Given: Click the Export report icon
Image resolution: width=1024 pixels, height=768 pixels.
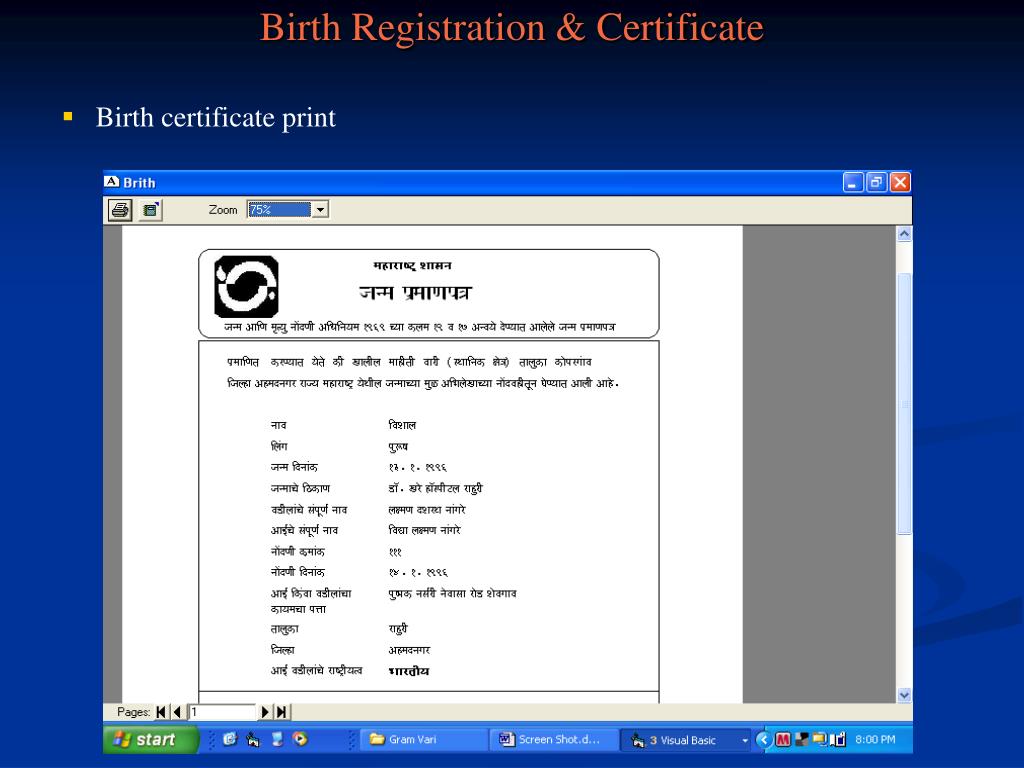Looking at the screenshot, I should click(x=151, y=210).
